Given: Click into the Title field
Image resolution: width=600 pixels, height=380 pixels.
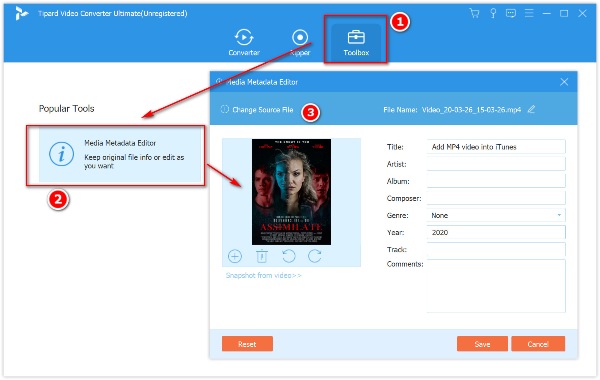Looking at the screenshot, I should click(496, 147).
